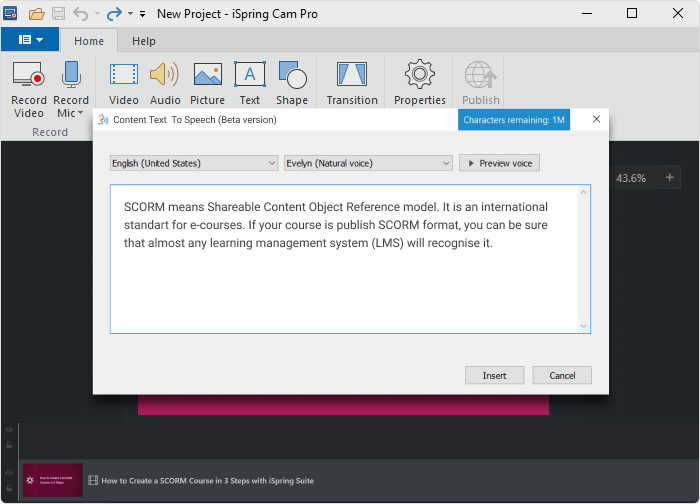The image size is (700, 504).
Task: Click the Record Video icon
Action: (29, 74)
